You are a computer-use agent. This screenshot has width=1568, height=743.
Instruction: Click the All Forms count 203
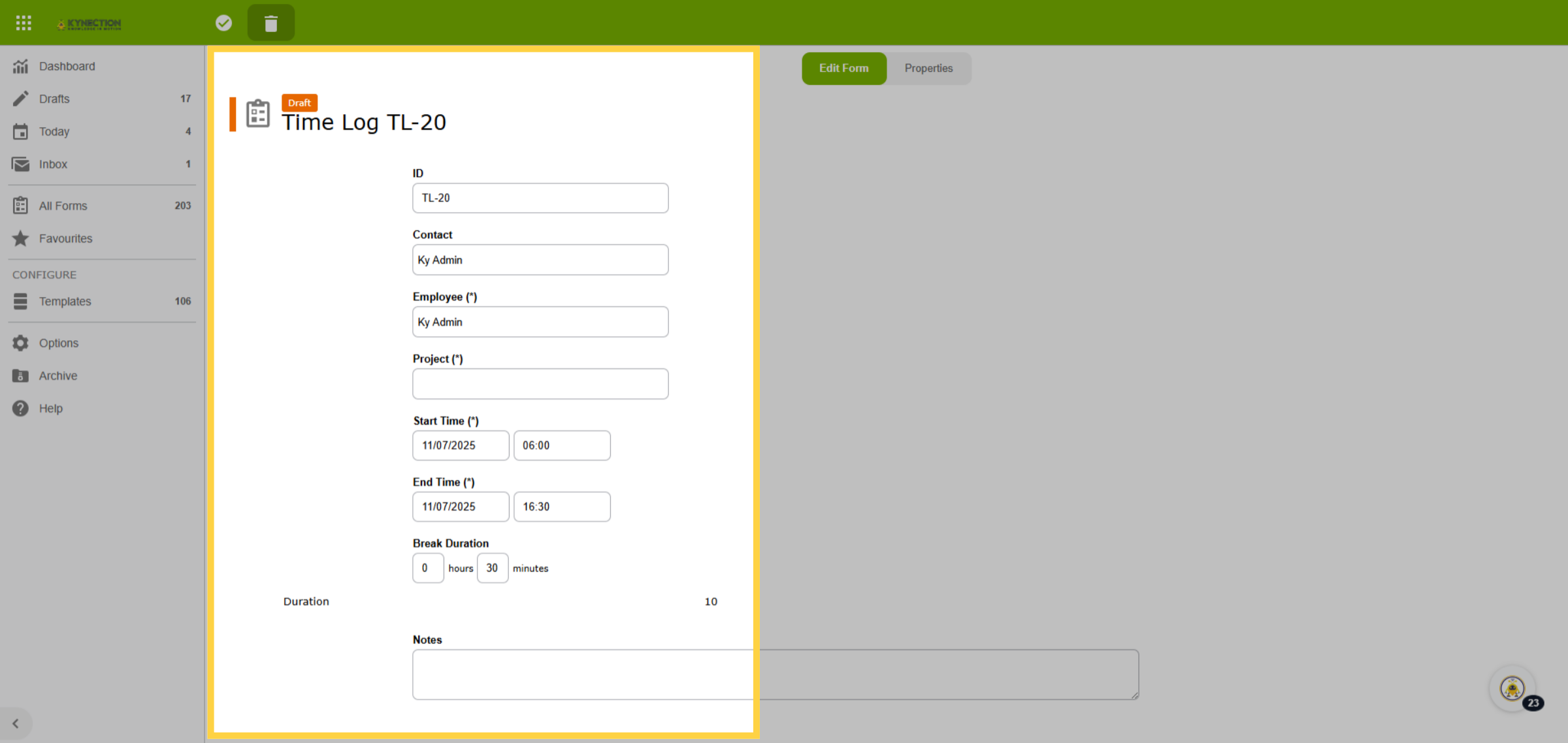183,206
